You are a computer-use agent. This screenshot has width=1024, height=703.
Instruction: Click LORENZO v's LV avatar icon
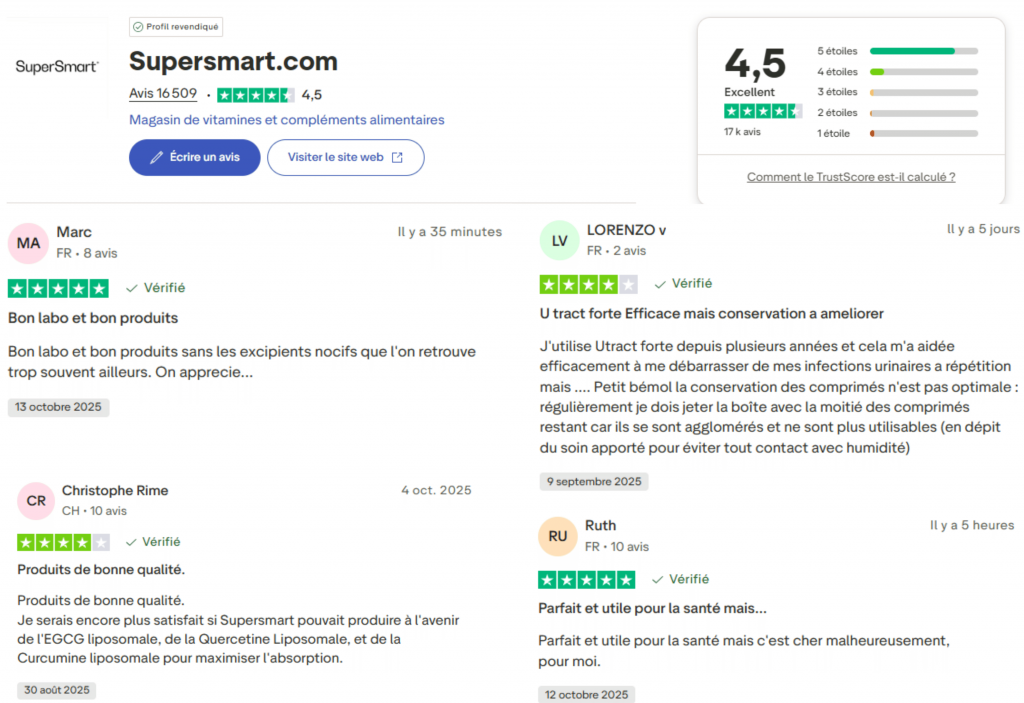pyautogui.click(x=559, y=240)
